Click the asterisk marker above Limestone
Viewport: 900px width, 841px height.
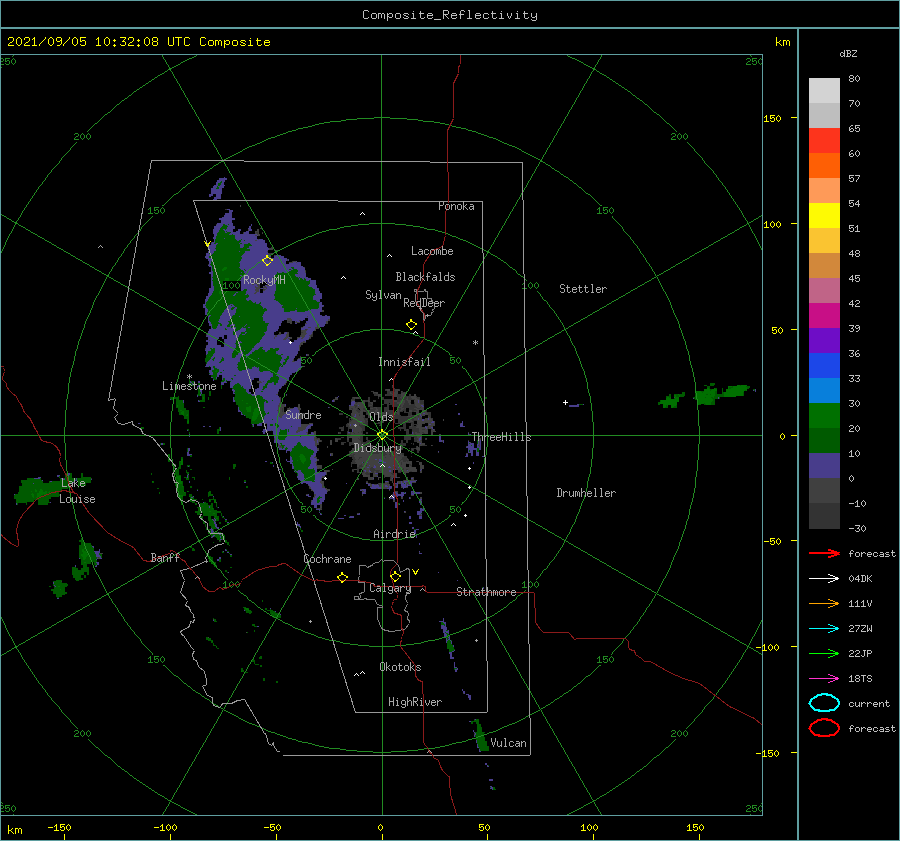click(189, 378)
